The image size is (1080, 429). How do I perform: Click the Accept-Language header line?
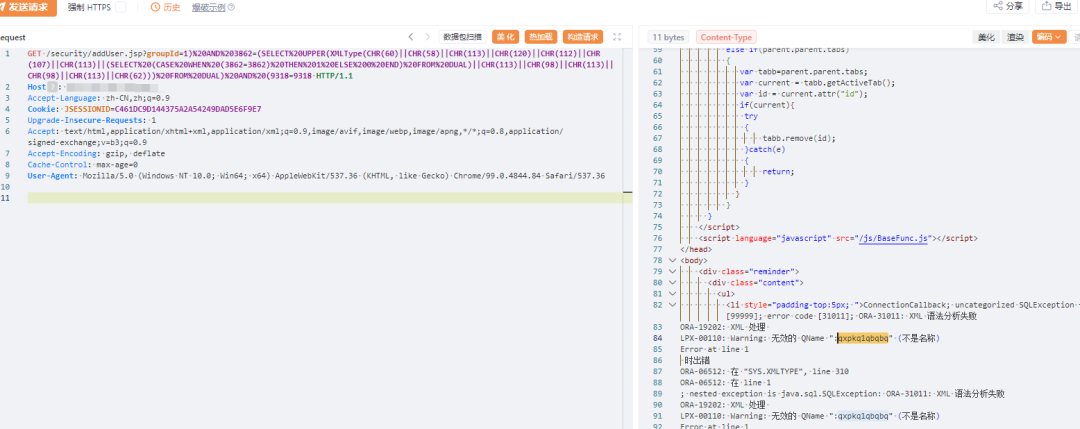click(98, 98)
